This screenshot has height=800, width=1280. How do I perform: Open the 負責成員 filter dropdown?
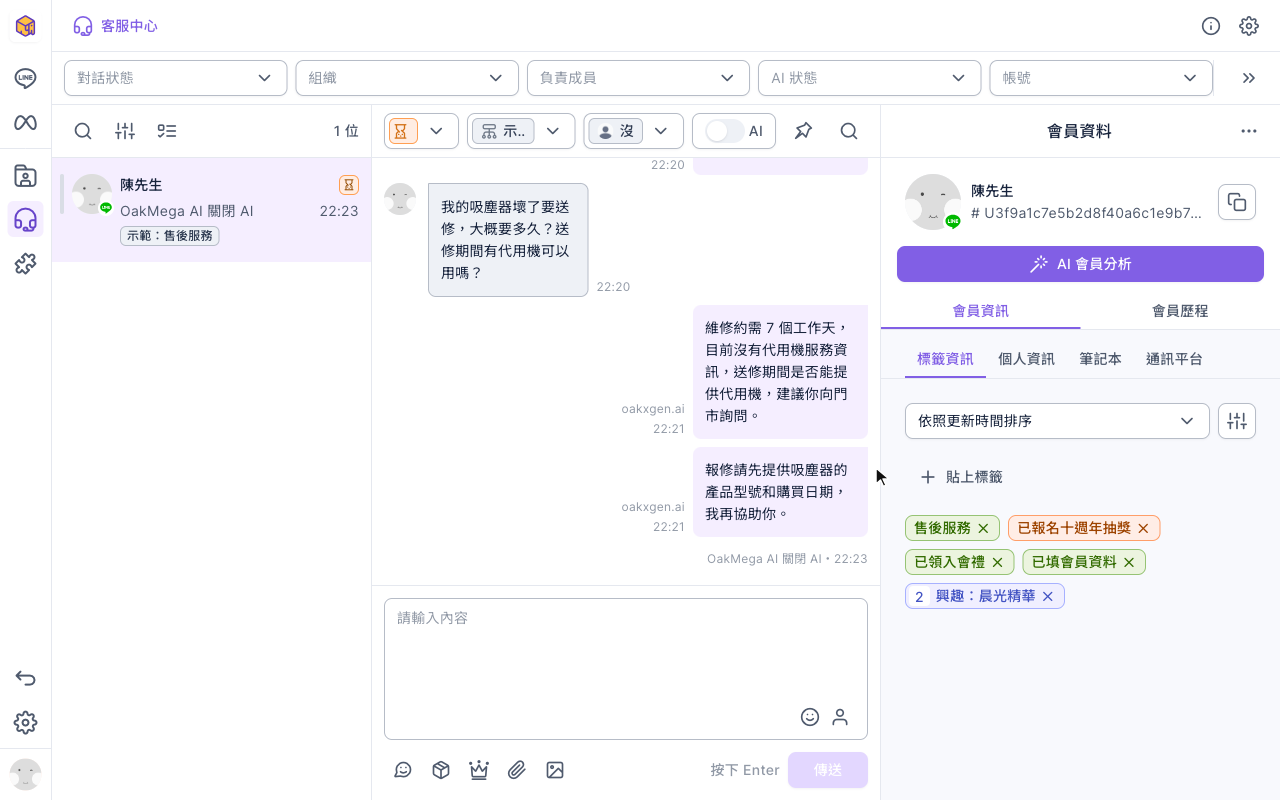[638, 78]
